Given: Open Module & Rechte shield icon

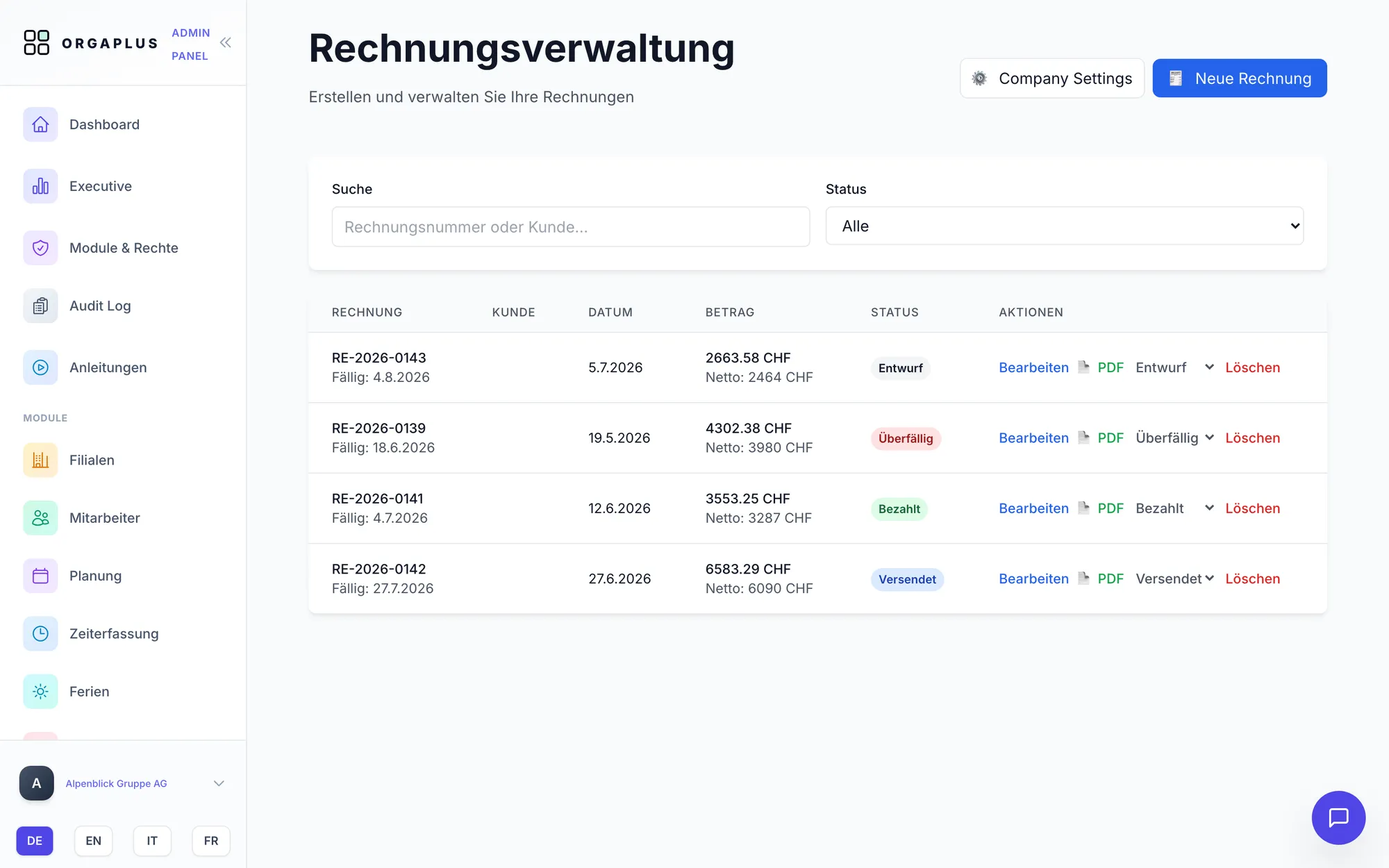Looking at the screenshot, I should (x=40, y=248).
